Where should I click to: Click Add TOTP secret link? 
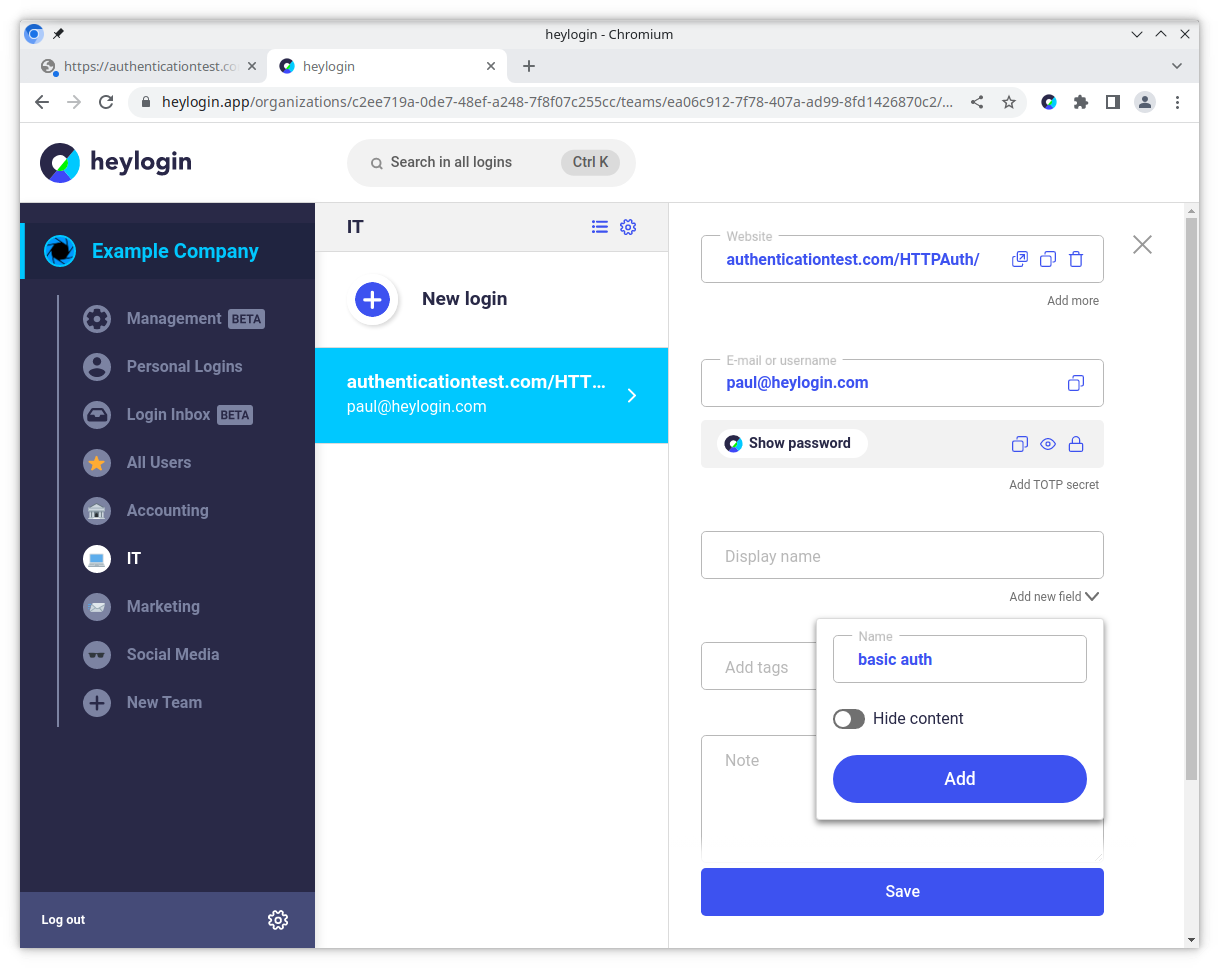point(1054,485)
